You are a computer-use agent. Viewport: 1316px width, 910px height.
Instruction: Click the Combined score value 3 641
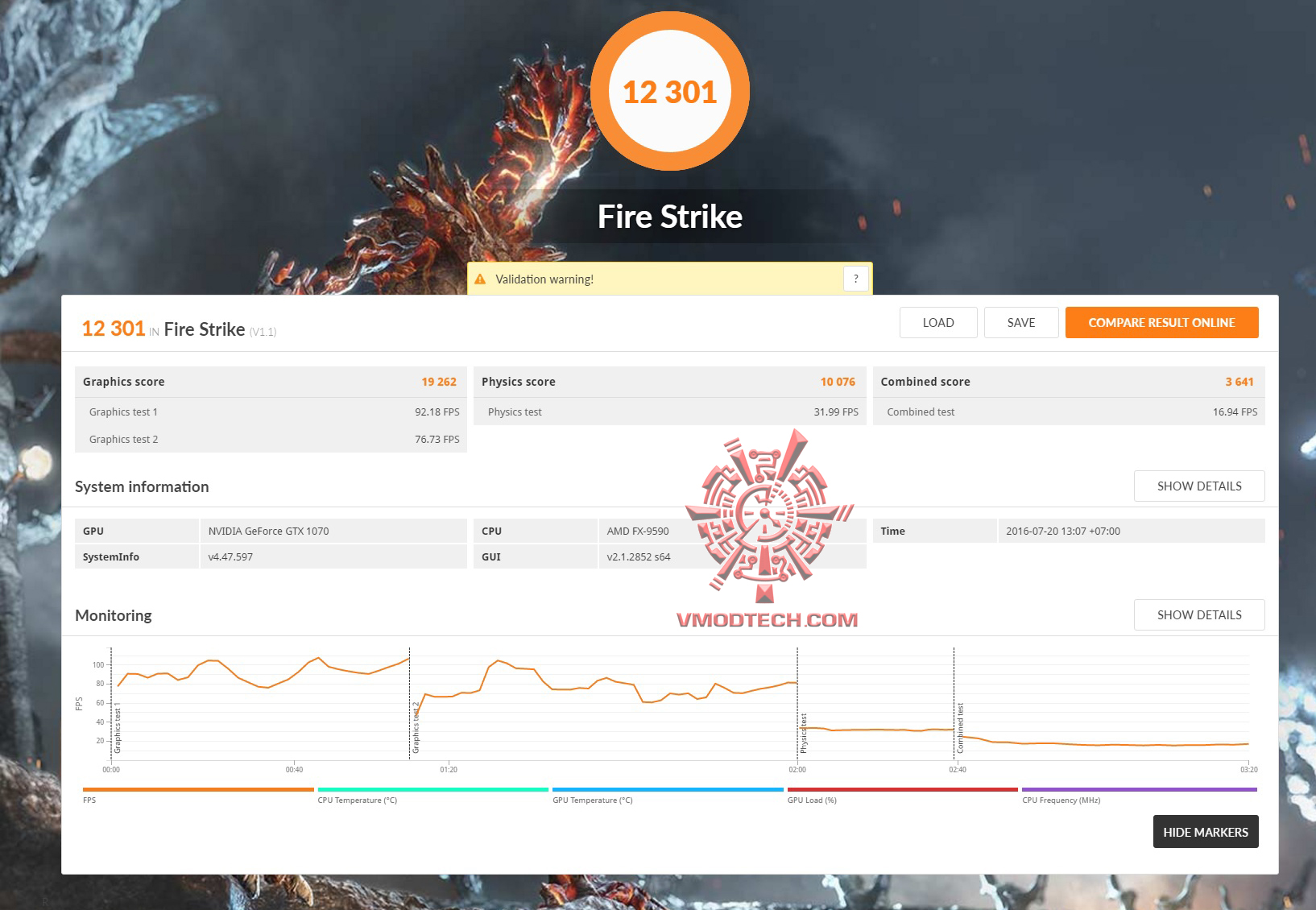(1239, 382)
